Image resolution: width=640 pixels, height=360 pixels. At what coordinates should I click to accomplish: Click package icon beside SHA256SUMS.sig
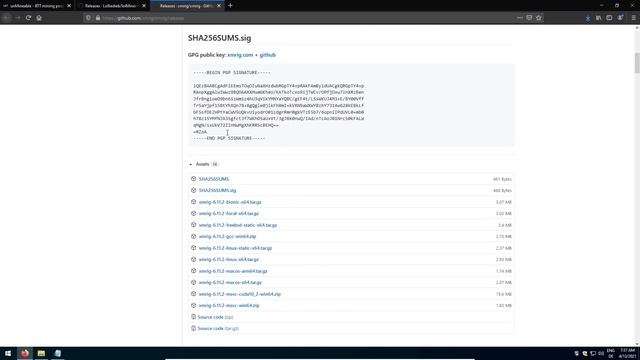pyautogui.click(x=193, y=190)
